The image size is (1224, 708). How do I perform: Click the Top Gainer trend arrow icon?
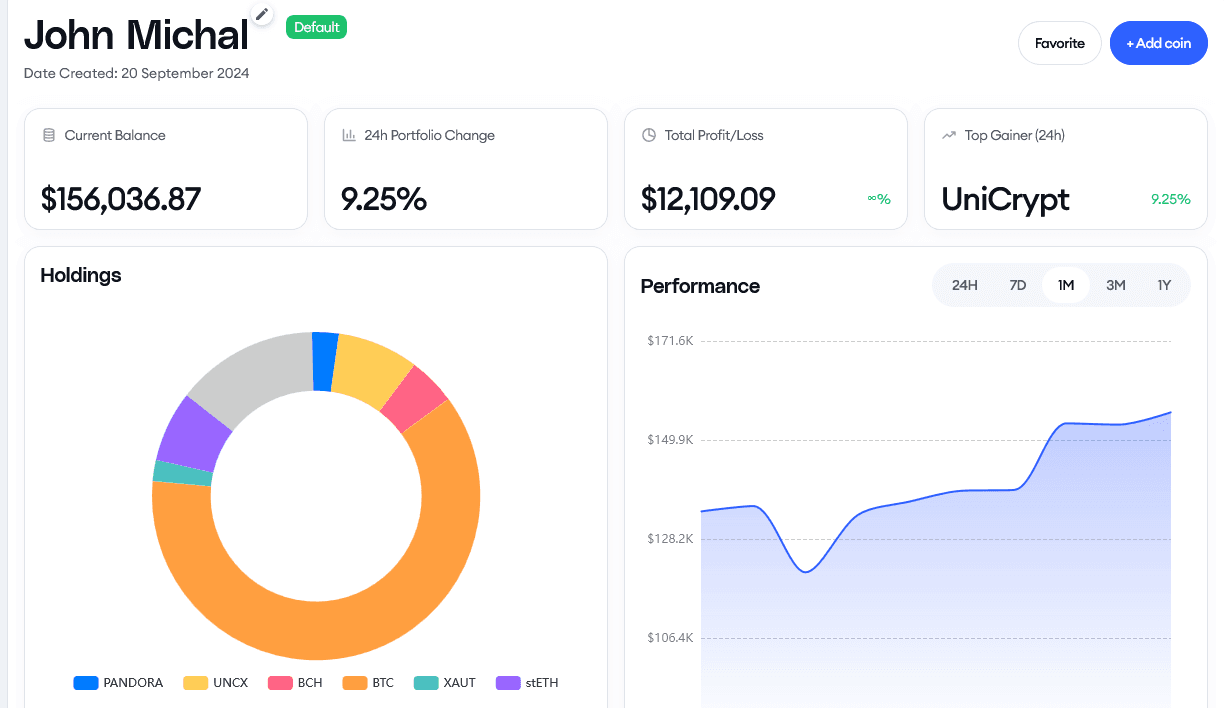point(949,135)
